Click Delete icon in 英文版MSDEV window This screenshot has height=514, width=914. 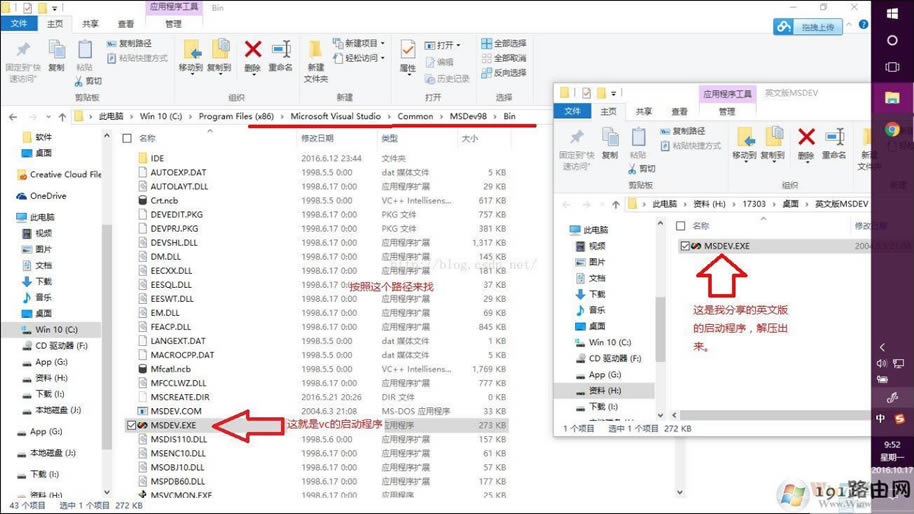pyautogui.click(x=806, y=140)
